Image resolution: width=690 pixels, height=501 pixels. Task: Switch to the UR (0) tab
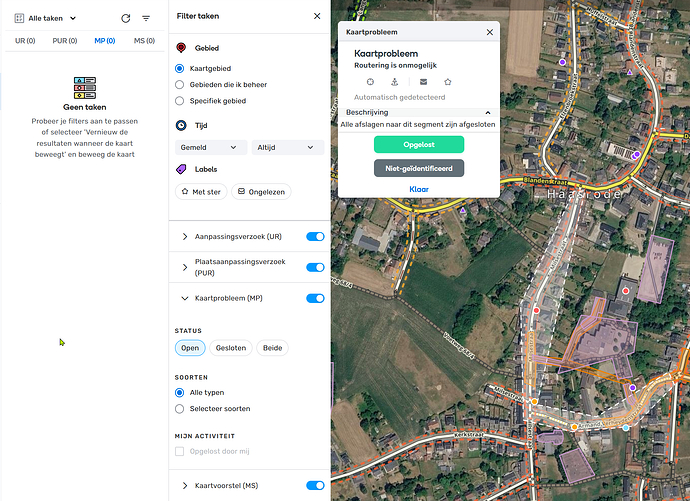click(x=25, y=40)
